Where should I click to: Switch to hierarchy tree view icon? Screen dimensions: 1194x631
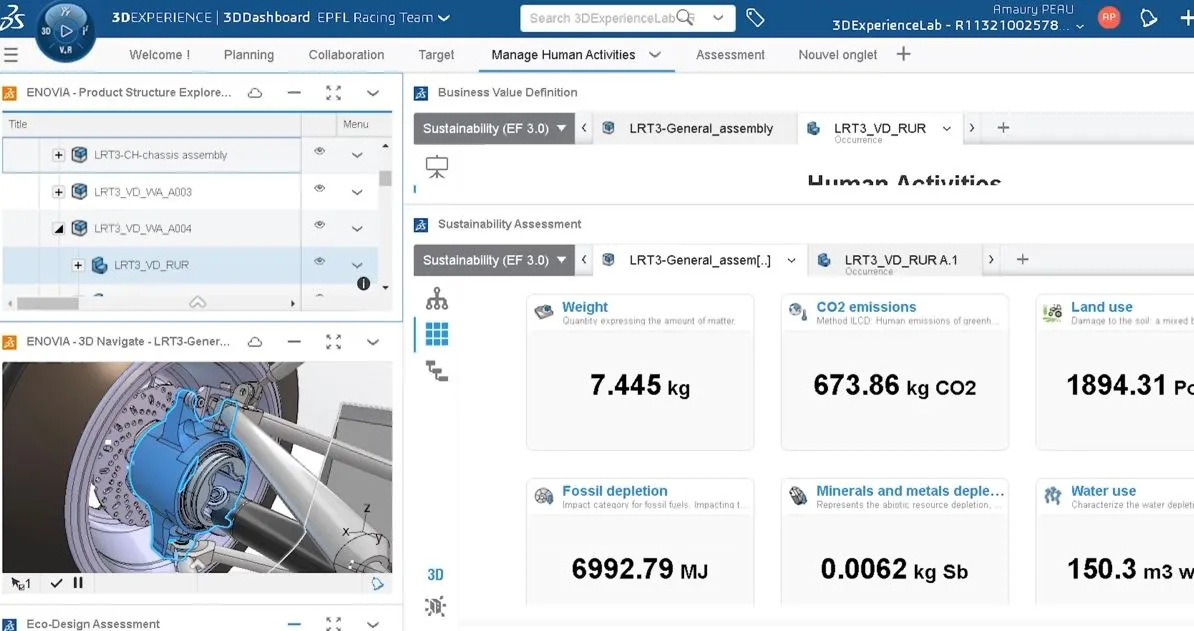pos(437,299)
